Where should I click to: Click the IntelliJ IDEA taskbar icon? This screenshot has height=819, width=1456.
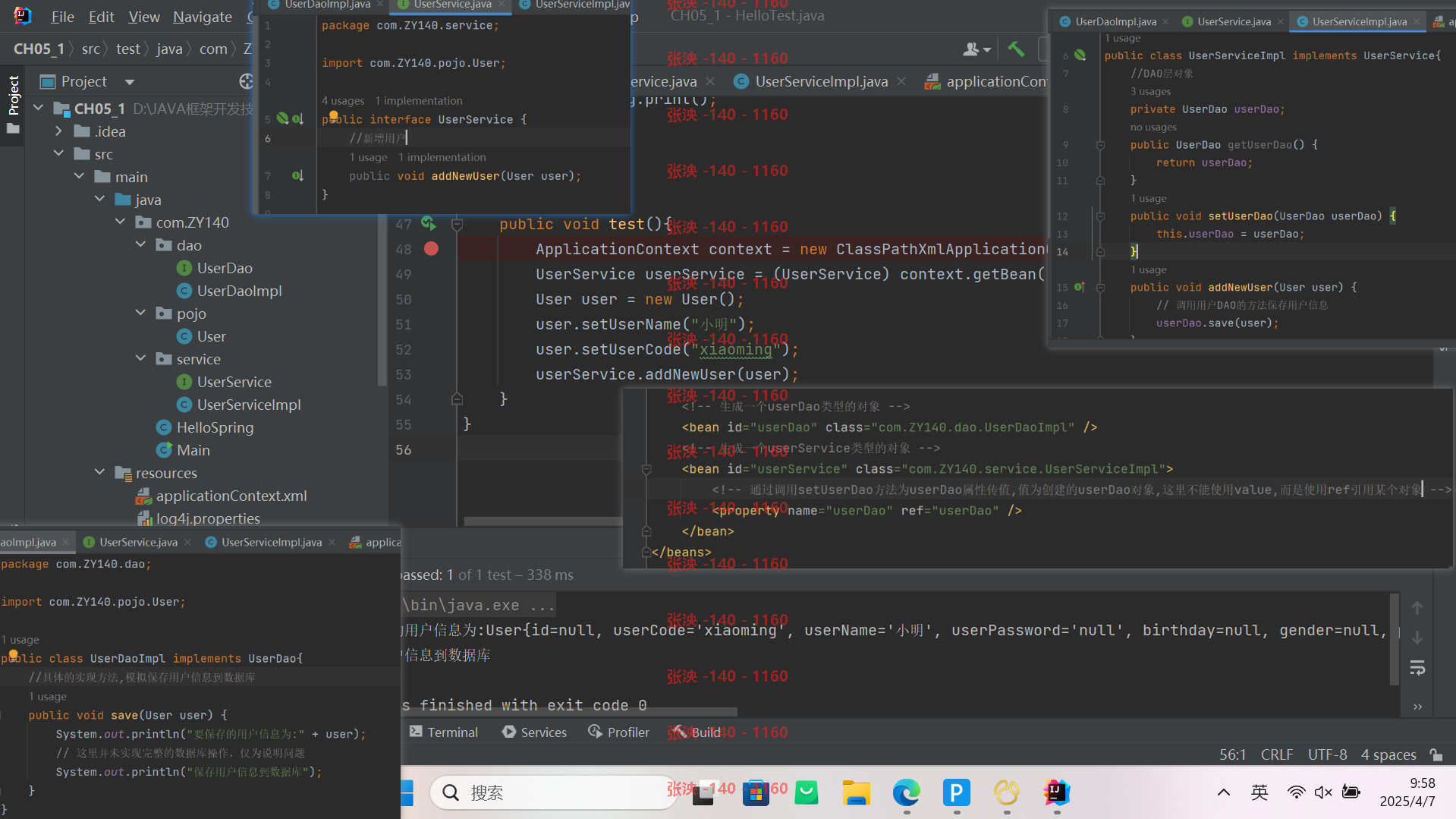tap(1056, 793)
